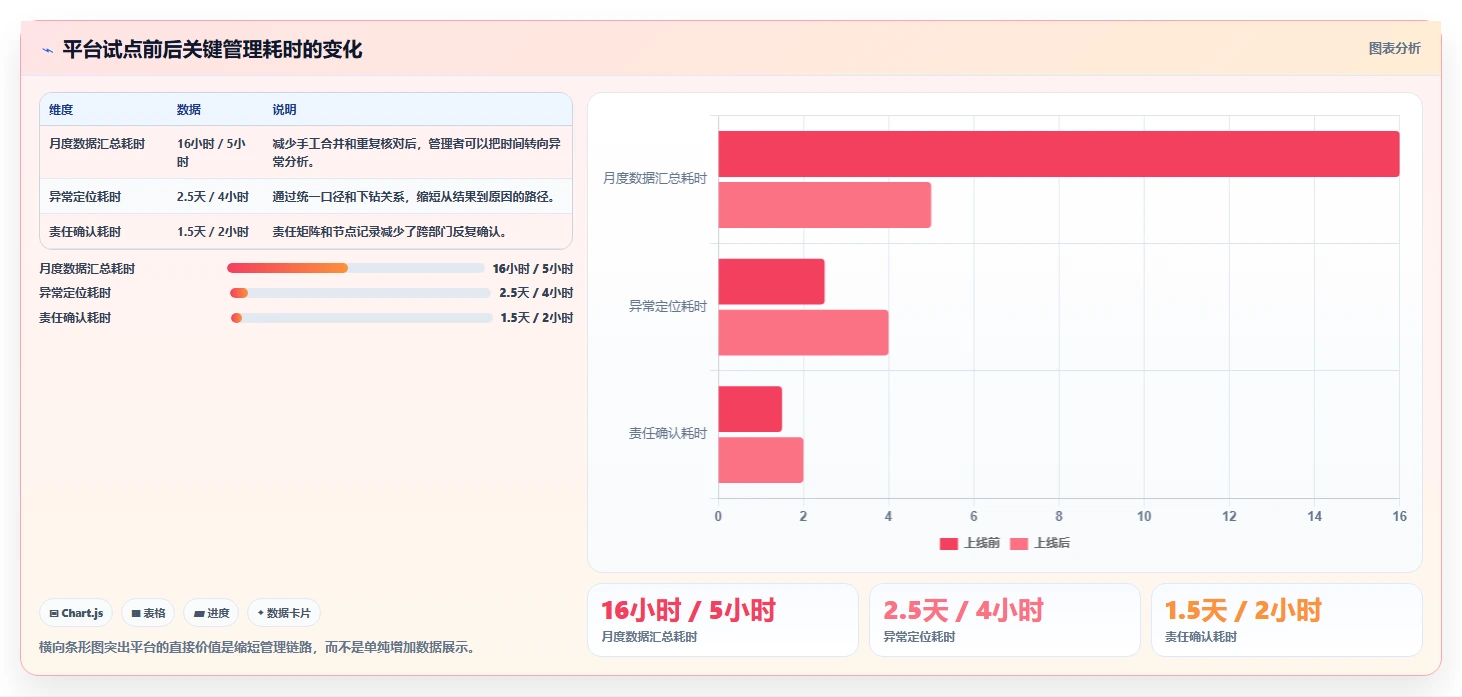Click description starting 责任矩阵和节点记录
Screen dimensions: 1462x697
(x=391, y=232)
